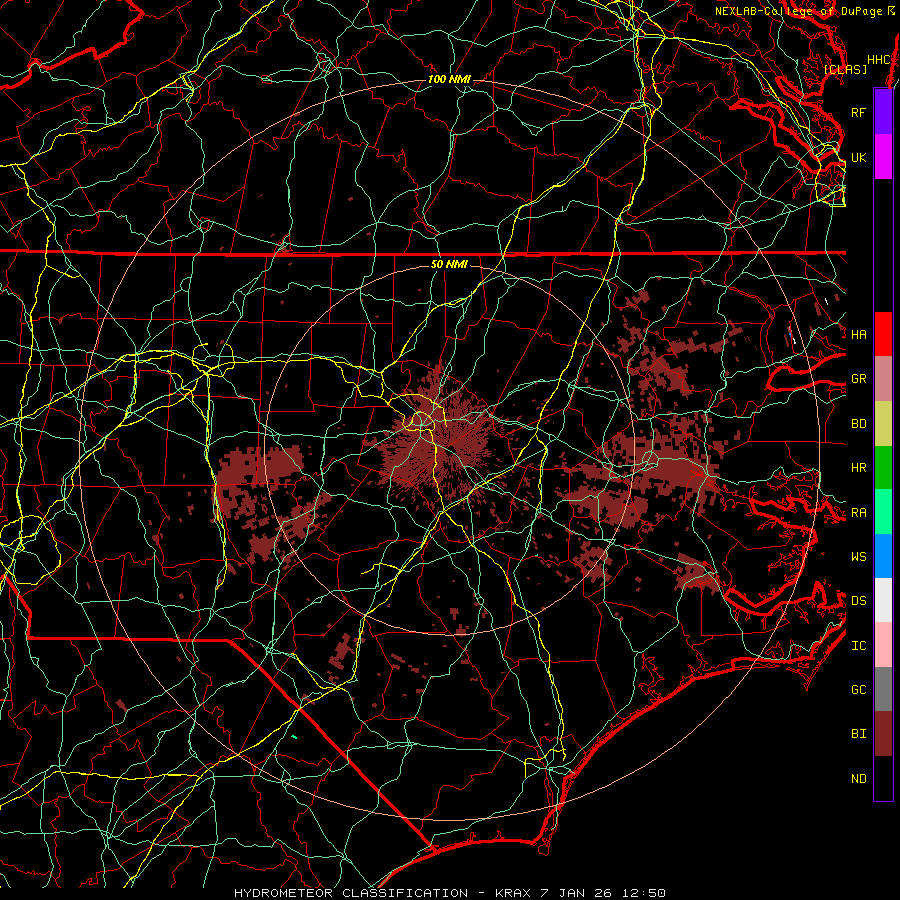Image resolution: width=900 pixels, height=900 pixels.
Task: Click the ND legend label
Action: pos(858,779)
